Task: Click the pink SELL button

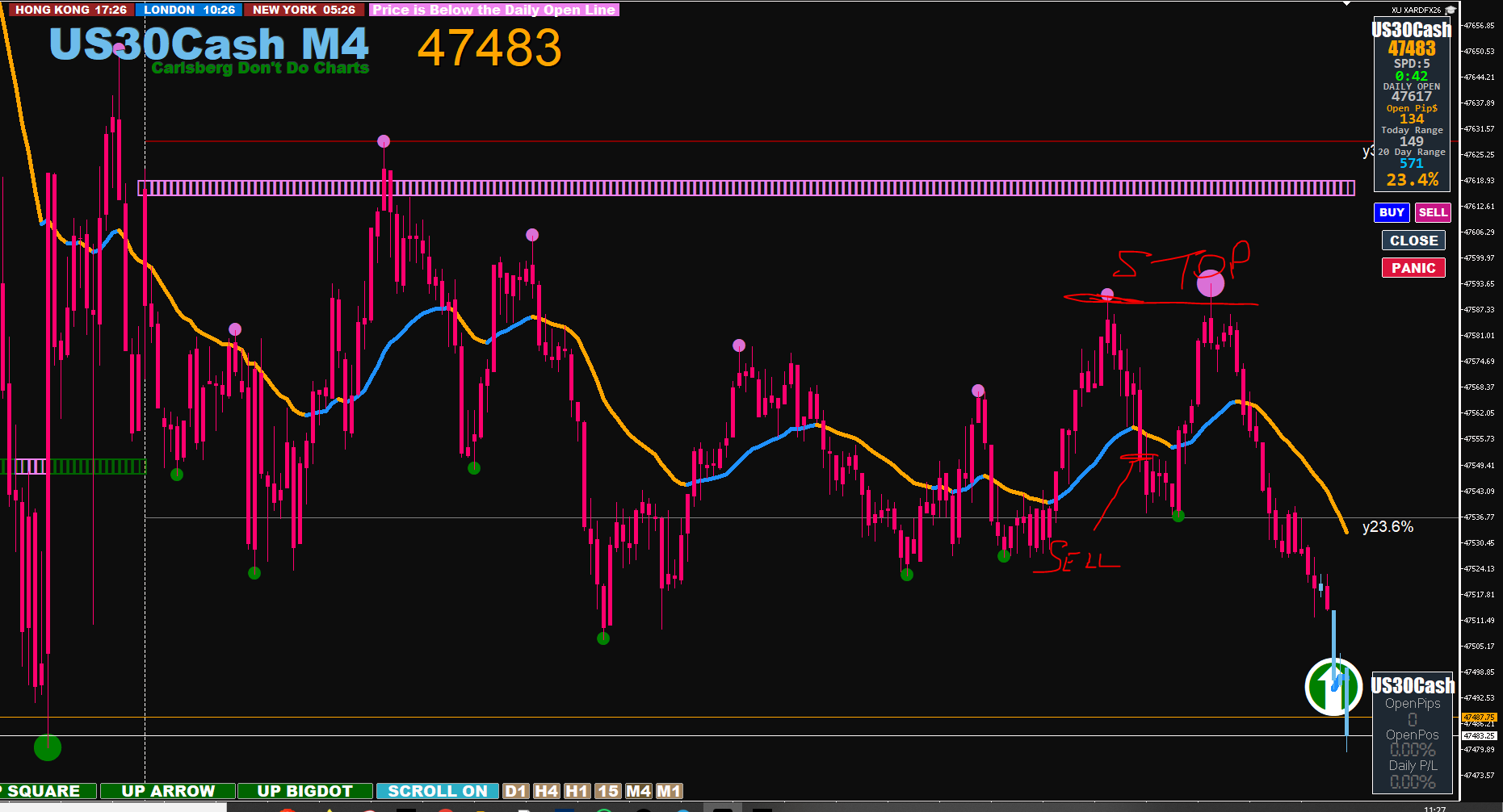Action: click(1433, 212)
